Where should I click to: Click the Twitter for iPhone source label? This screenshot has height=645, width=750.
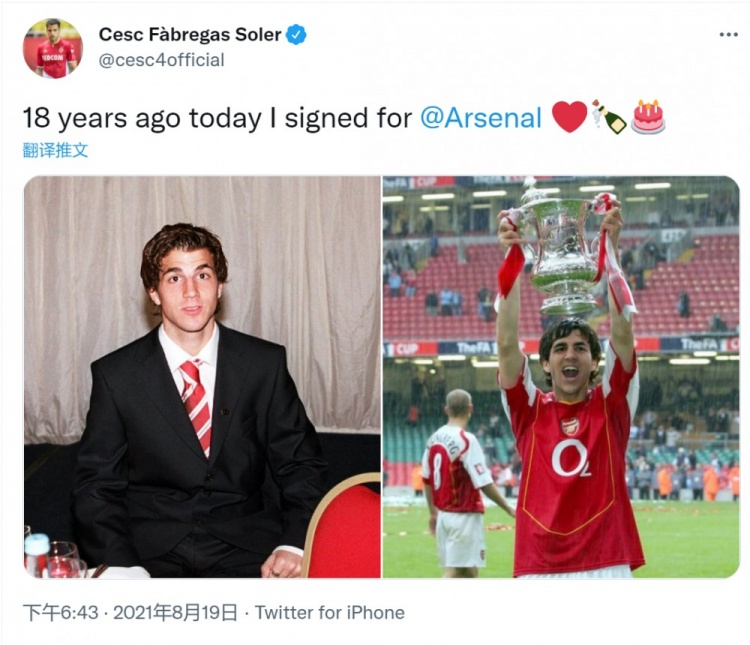click(x=330, y=612)
